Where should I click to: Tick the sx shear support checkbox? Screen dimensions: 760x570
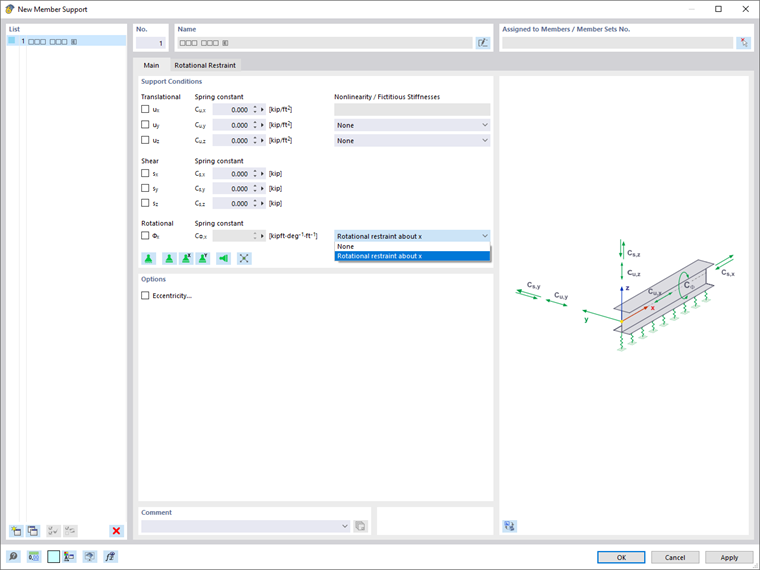[145, 173]
